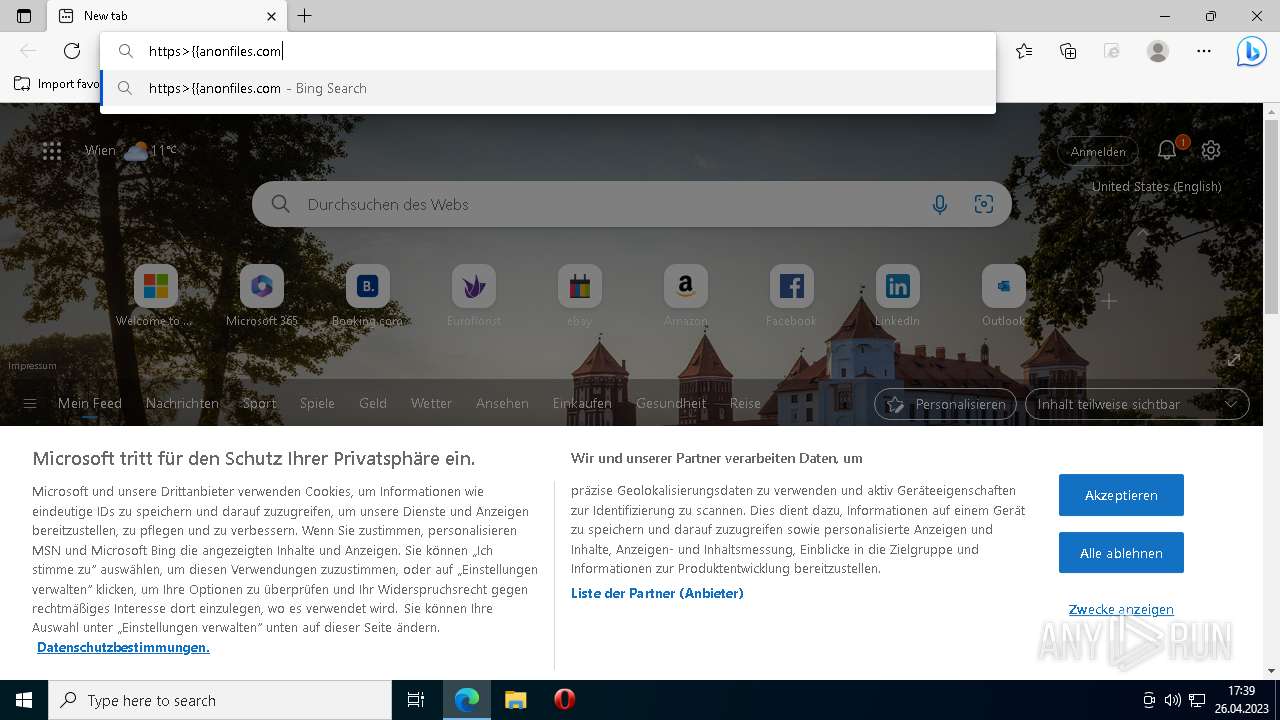This screenshot has height=720, width=1280.
Task: Click the Impressum link
Action: pos(32,366)
